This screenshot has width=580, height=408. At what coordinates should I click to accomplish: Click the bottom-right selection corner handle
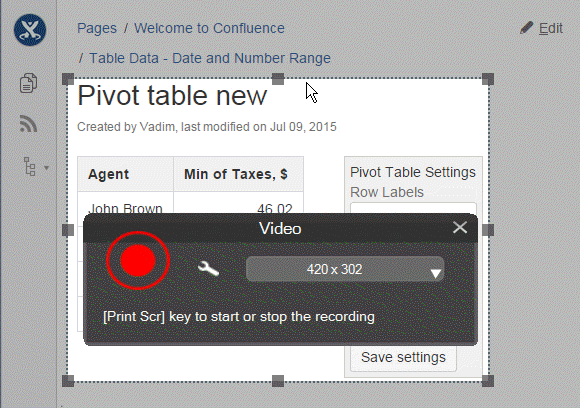click(x=488, y=381)
